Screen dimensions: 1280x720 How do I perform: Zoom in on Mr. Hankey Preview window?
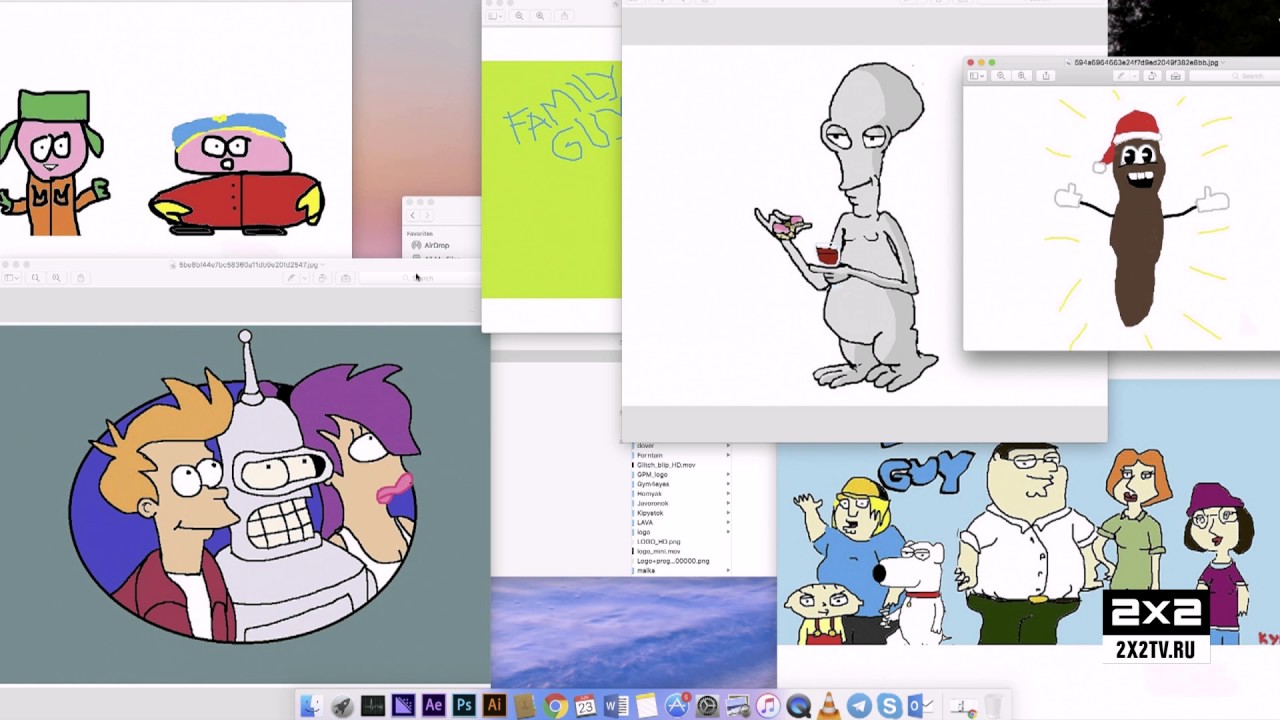pyautogui.click(x=1022, y=76)
